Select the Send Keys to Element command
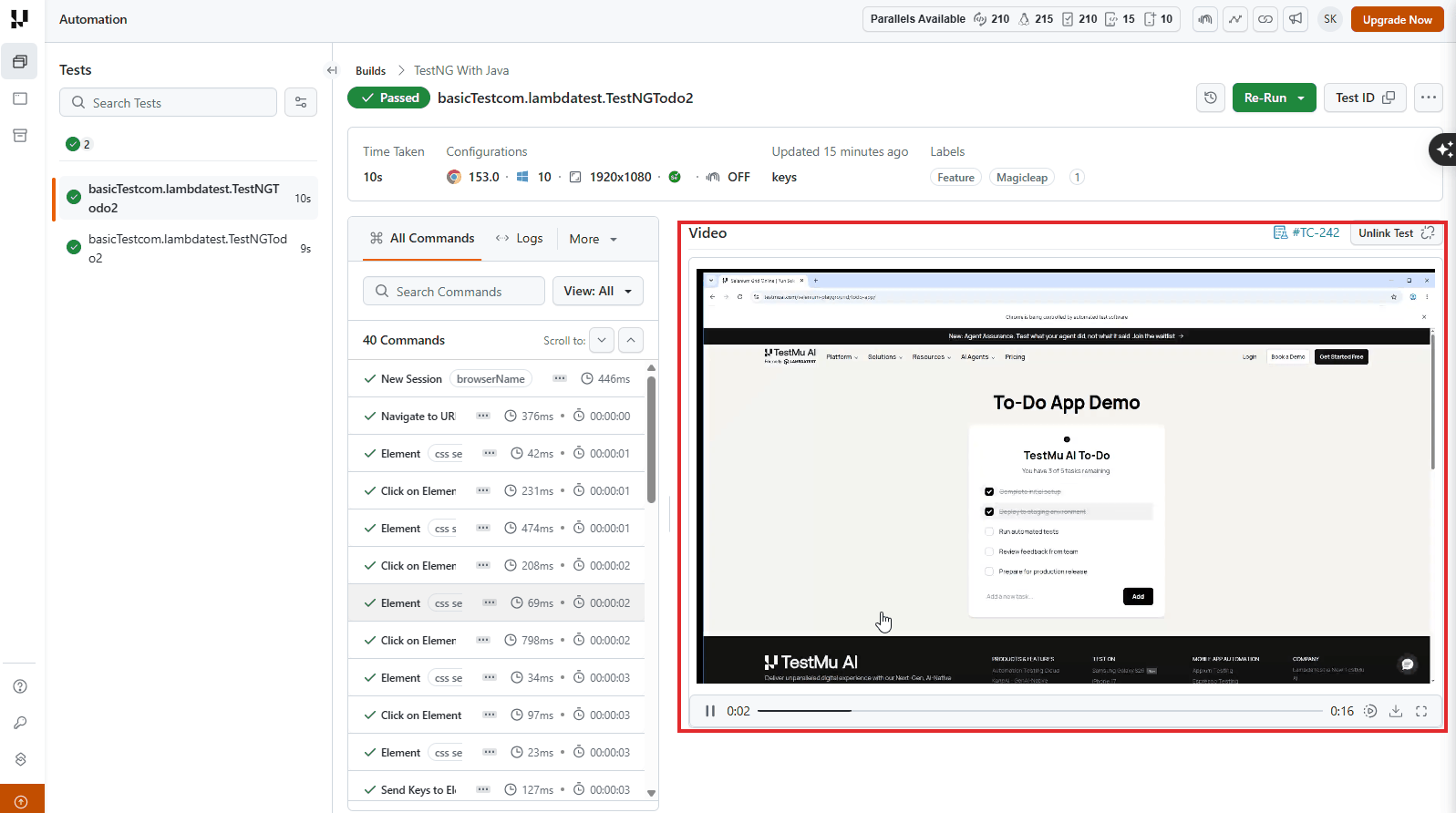This screenshot has height=813, width=1456. click(x=496, y=789)
